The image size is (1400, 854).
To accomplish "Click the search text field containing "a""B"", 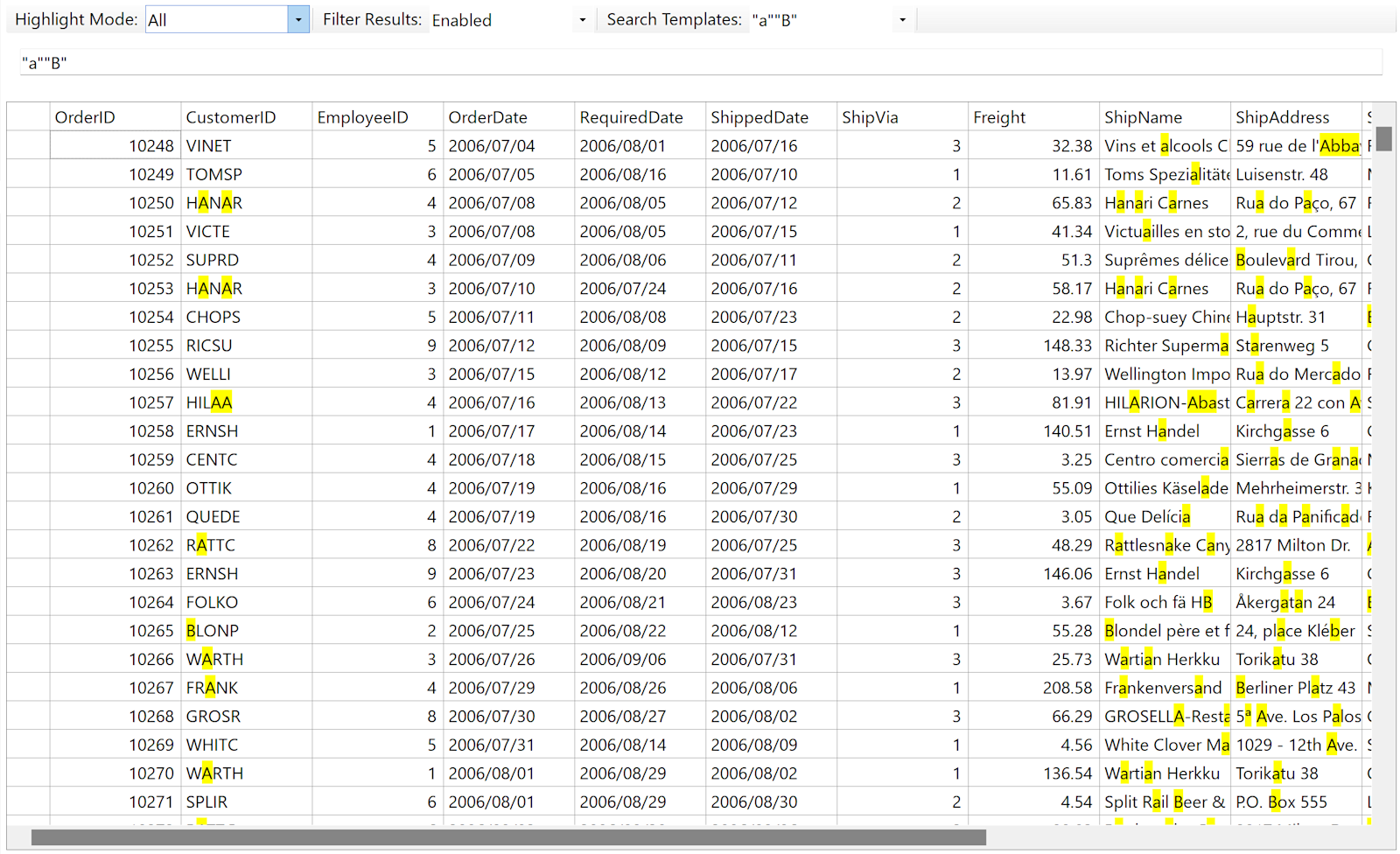I will pos(701,62).
